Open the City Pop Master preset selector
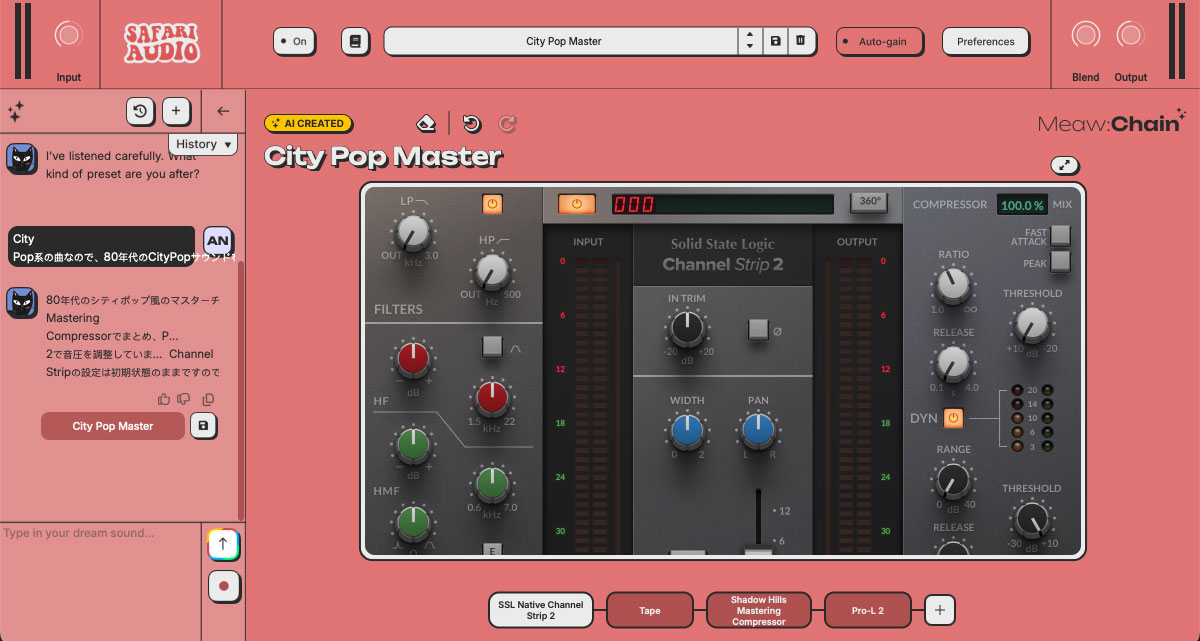The image size is (1200, 641). point(561,41)
